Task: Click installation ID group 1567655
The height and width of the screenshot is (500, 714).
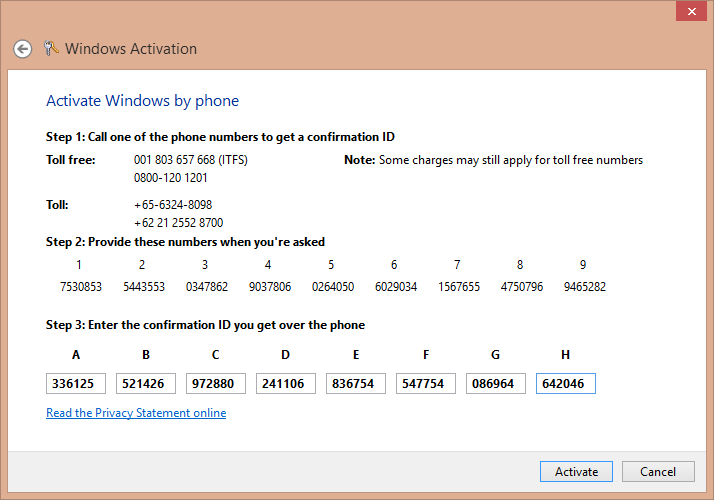Action: [x=459, y=287]
